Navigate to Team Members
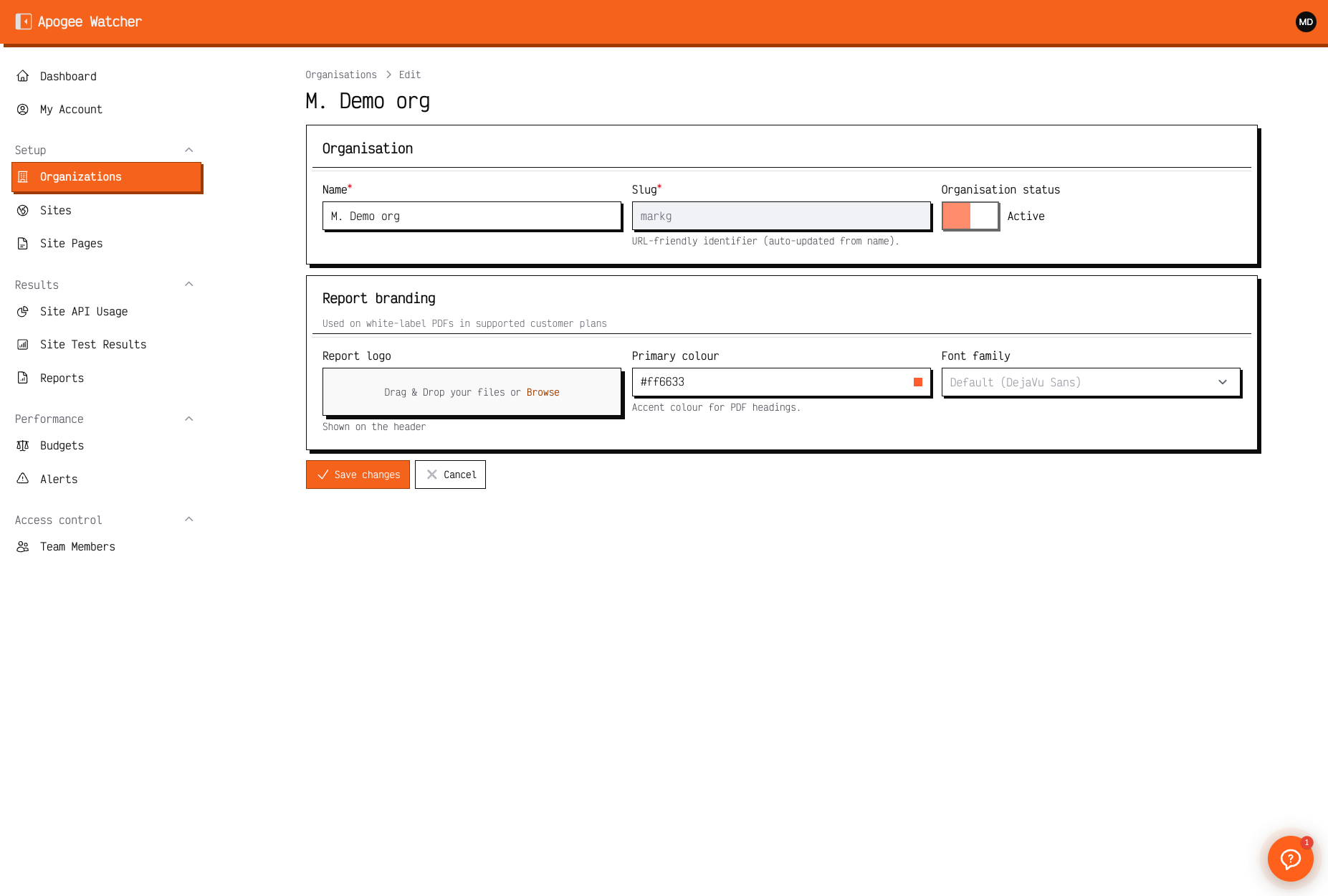1328x896 pixels. [x=107, y=546]
